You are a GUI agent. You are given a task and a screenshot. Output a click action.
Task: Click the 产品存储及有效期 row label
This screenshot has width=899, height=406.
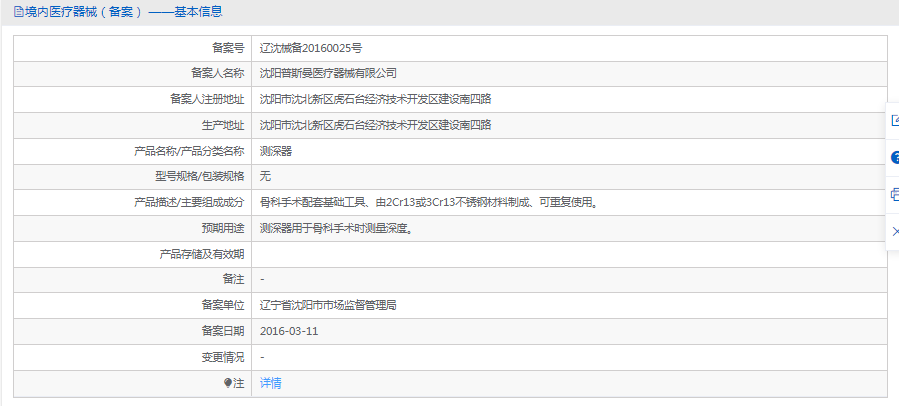pos(202,254)
